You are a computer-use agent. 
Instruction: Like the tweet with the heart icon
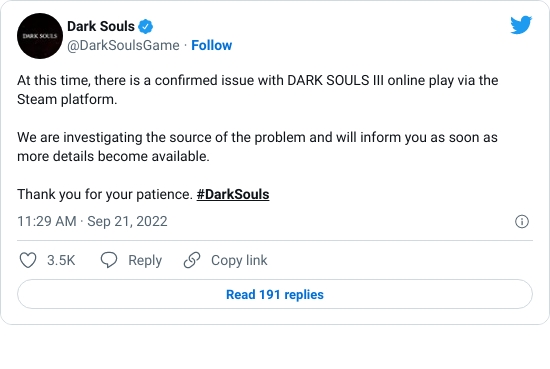click(28, 260)
